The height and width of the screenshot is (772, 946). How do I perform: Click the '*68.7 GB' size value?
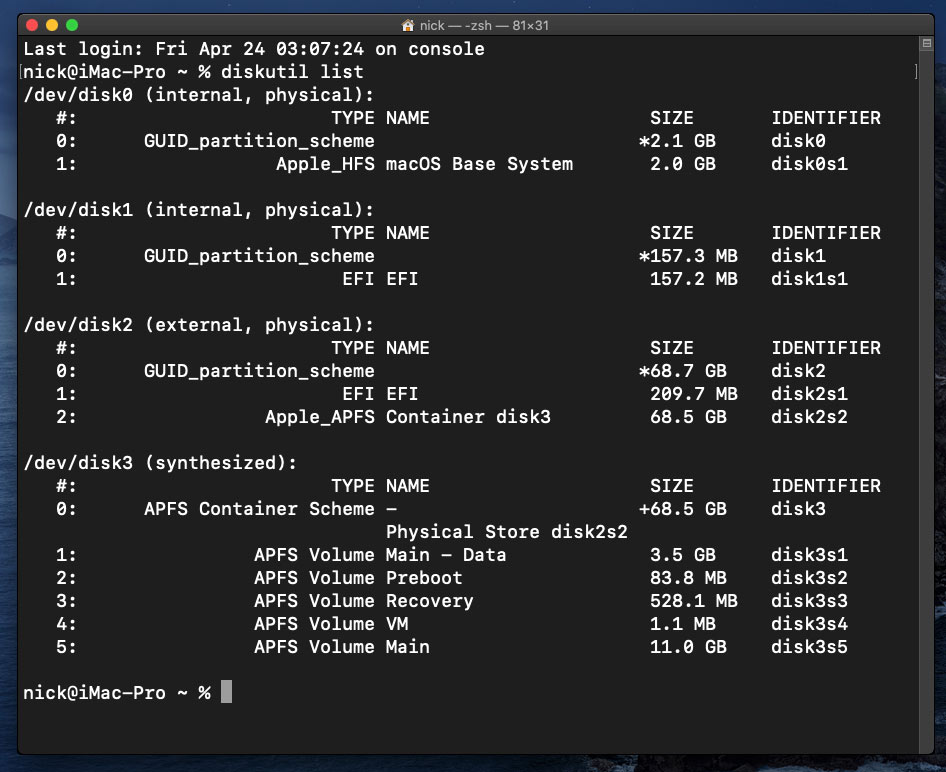point(682,371)
